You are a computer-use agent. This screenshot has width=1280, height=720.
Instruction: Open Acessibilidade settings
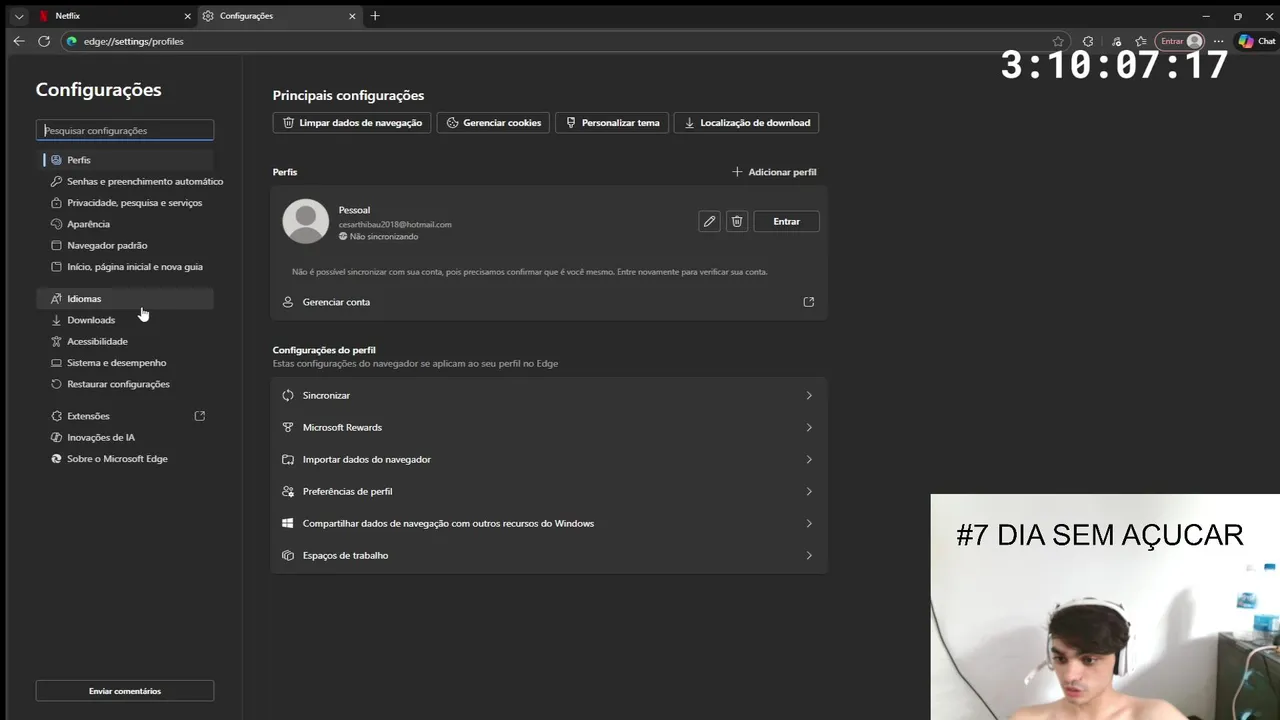point(125,341)
